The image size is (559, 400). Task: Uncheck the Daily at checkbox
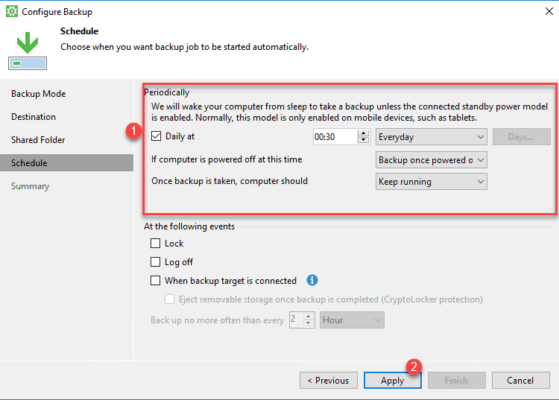click(x=156, y=136)
